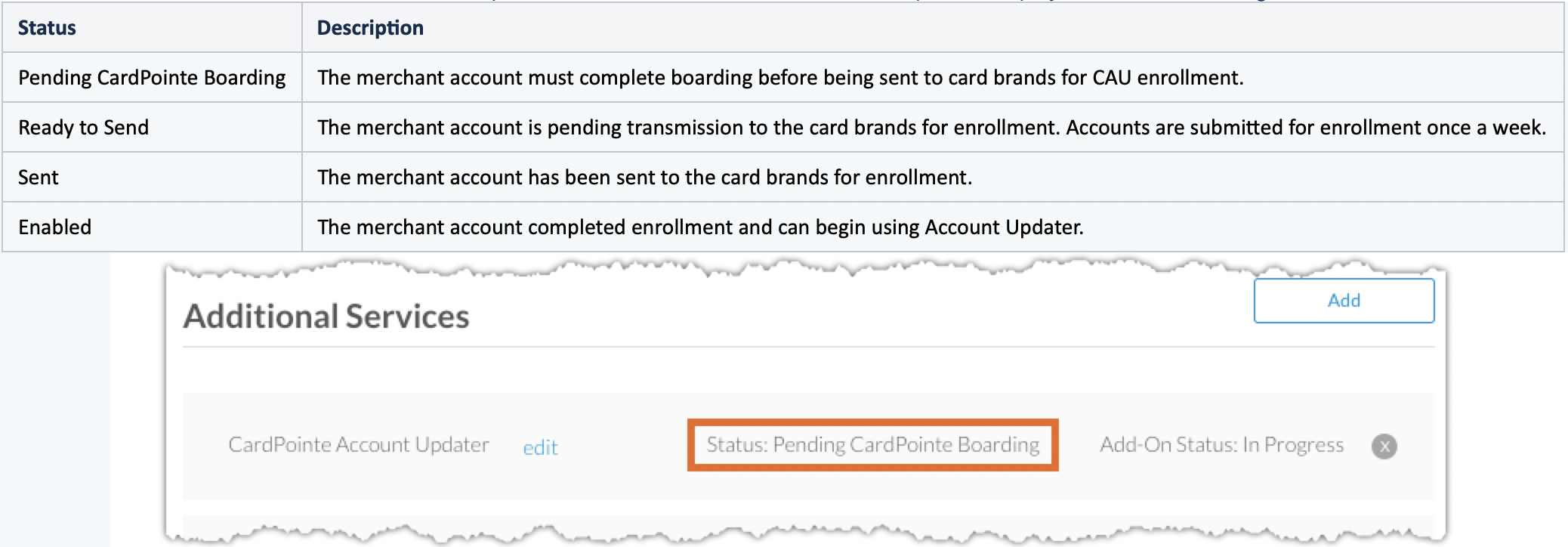The image size is (1568, 547).
Task: Select the highlighted Pending CardPointe Boarding status
Action: 872,445
